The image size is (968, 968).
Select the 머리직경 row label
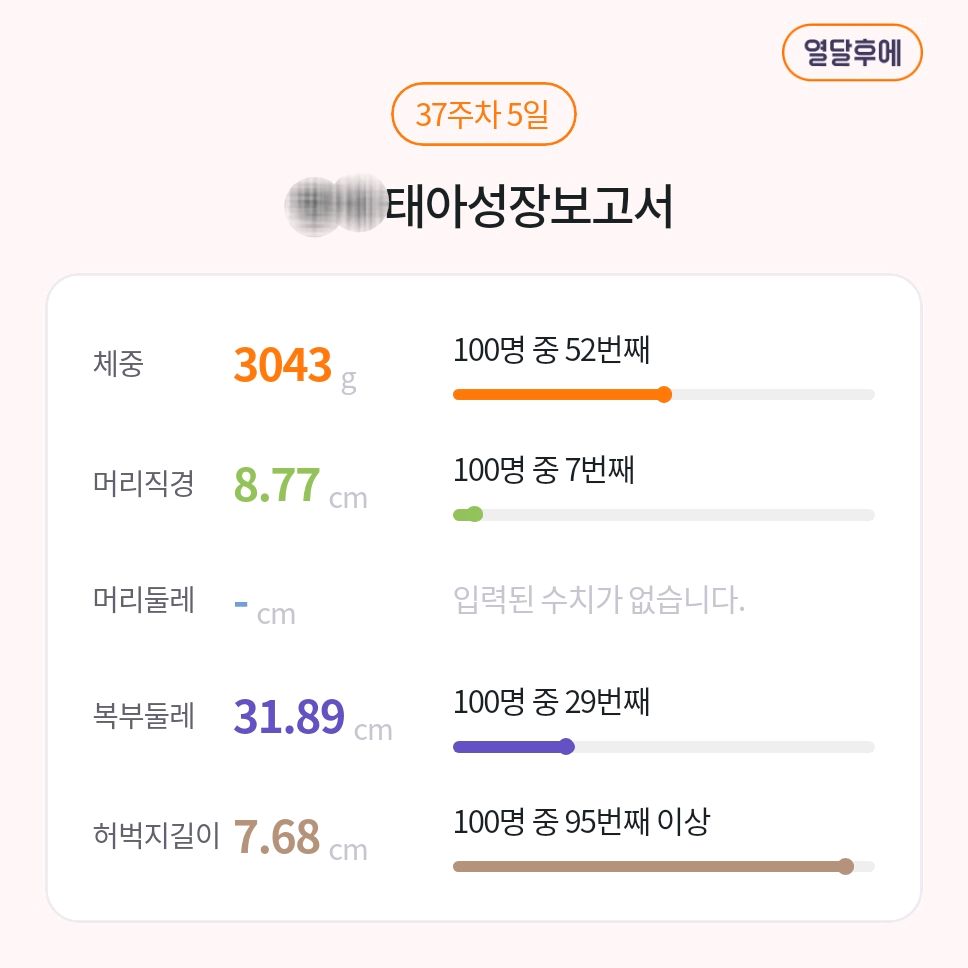tap(144, 483)
